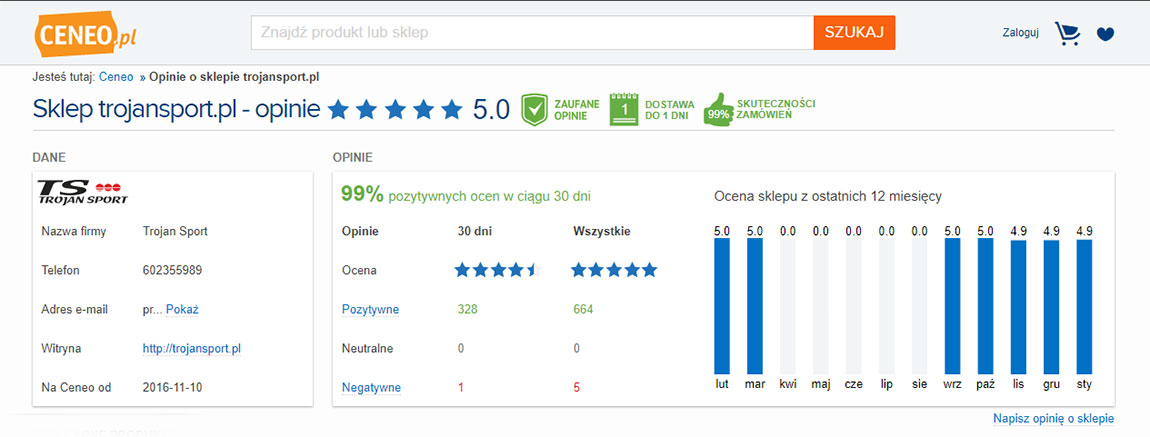The width and height of the screenshot is (1150, 437).
Task: Reveal the e-mail address with Pokaż
Action: click(x=183, y=309)
